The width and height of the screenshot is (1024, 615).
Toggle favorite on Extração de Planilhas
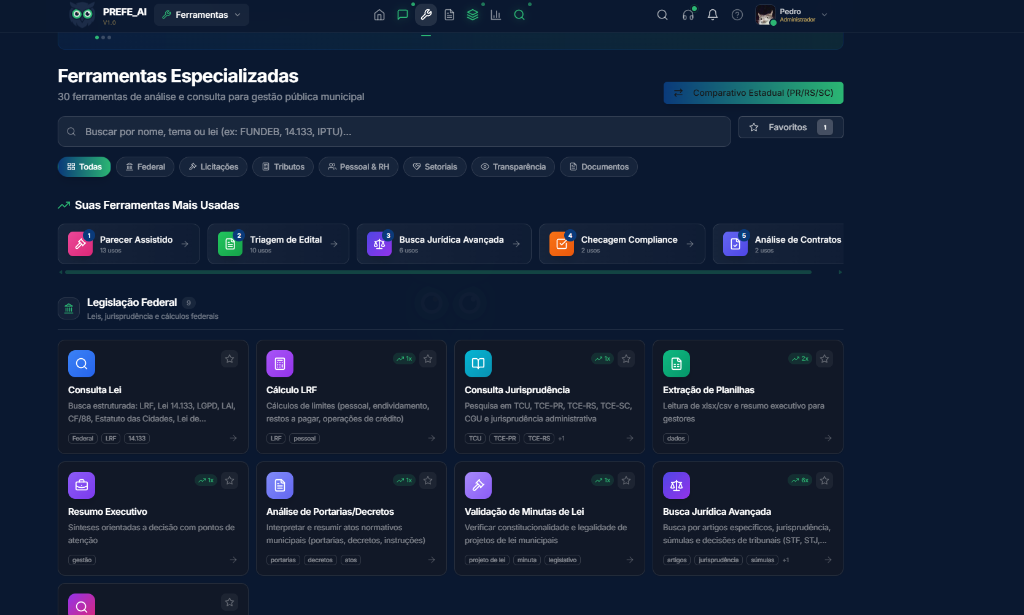(824, 358)
